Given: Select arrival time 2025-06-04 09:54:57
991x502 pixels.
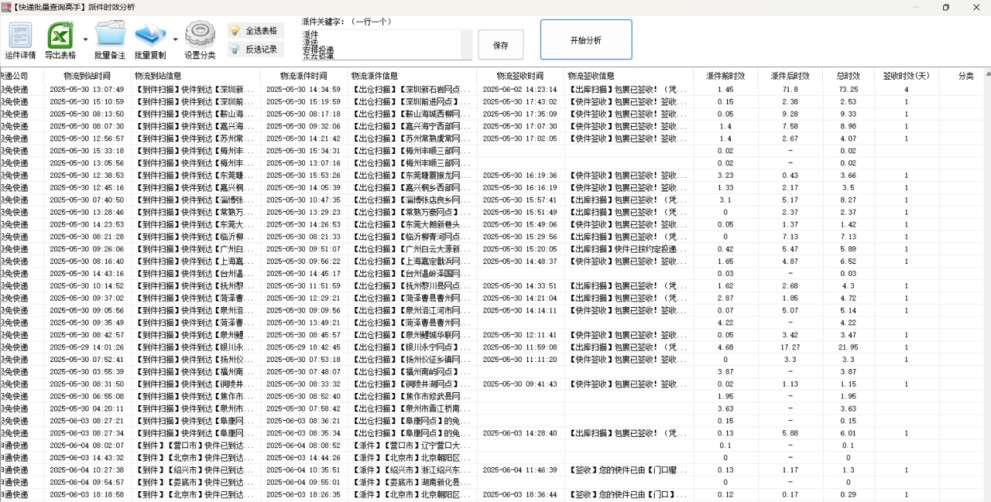Looking at the screenshot, I should tap(87, 482).
